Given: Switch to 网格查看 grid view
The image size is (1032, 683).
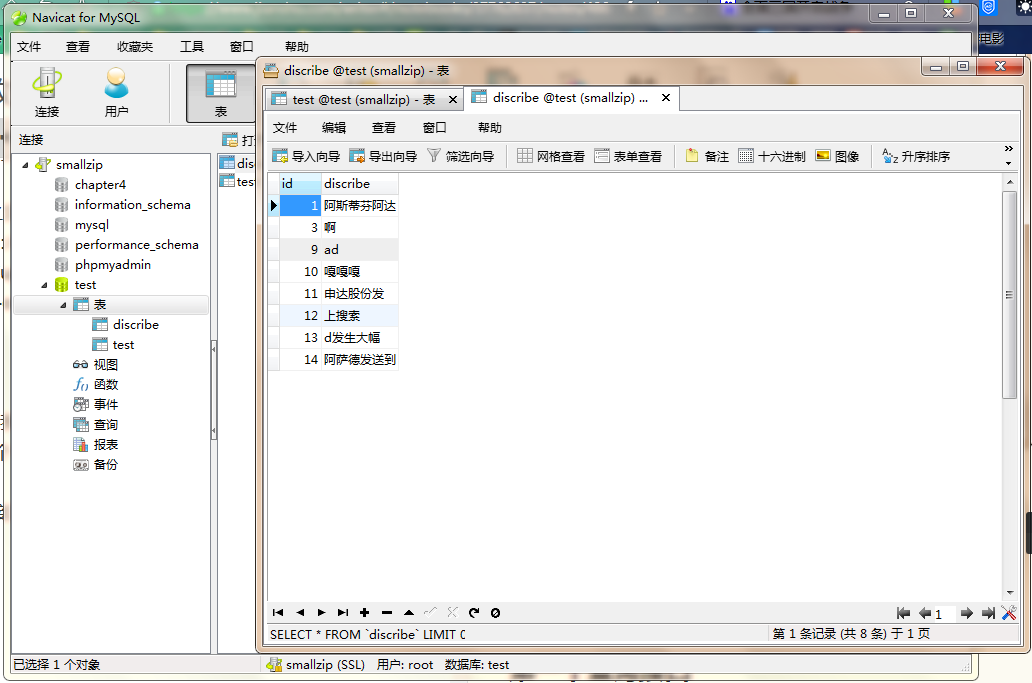Looking at the screenshot, I should (552, 157).
